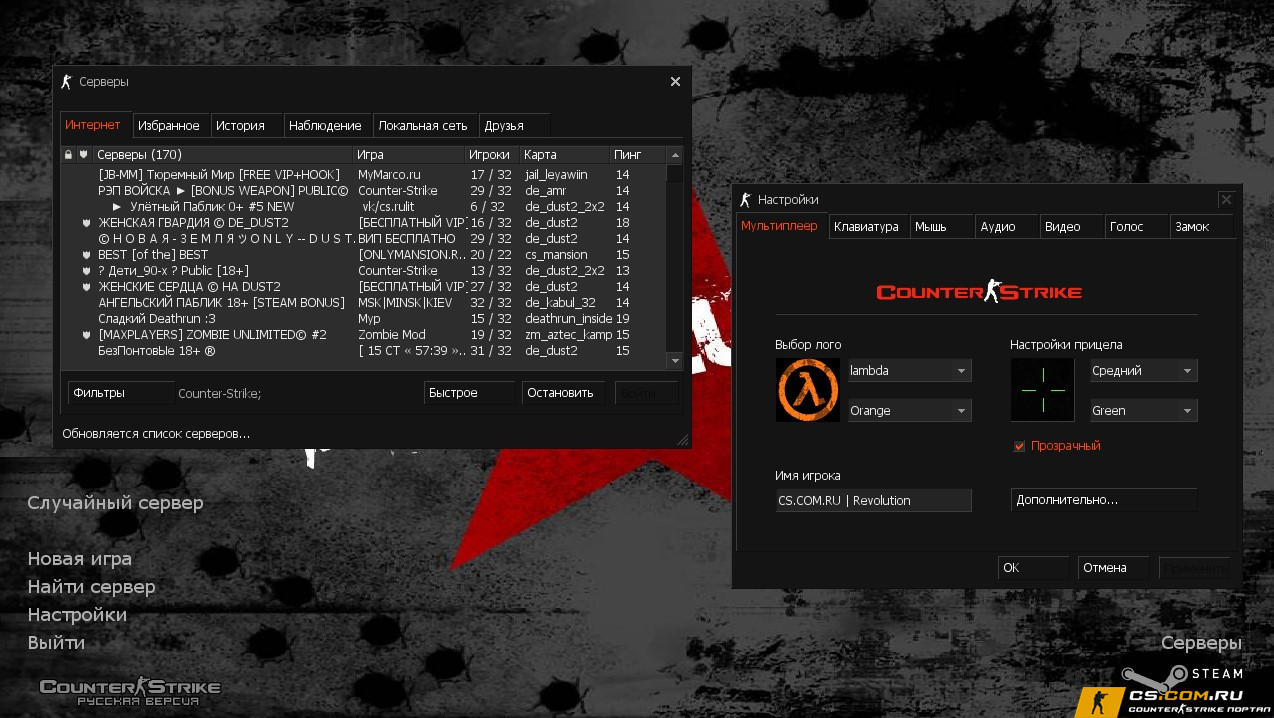The image size is (1274, 718).
Task: Click shield icon beside Дети_90-х server
Action: (86, 271)
